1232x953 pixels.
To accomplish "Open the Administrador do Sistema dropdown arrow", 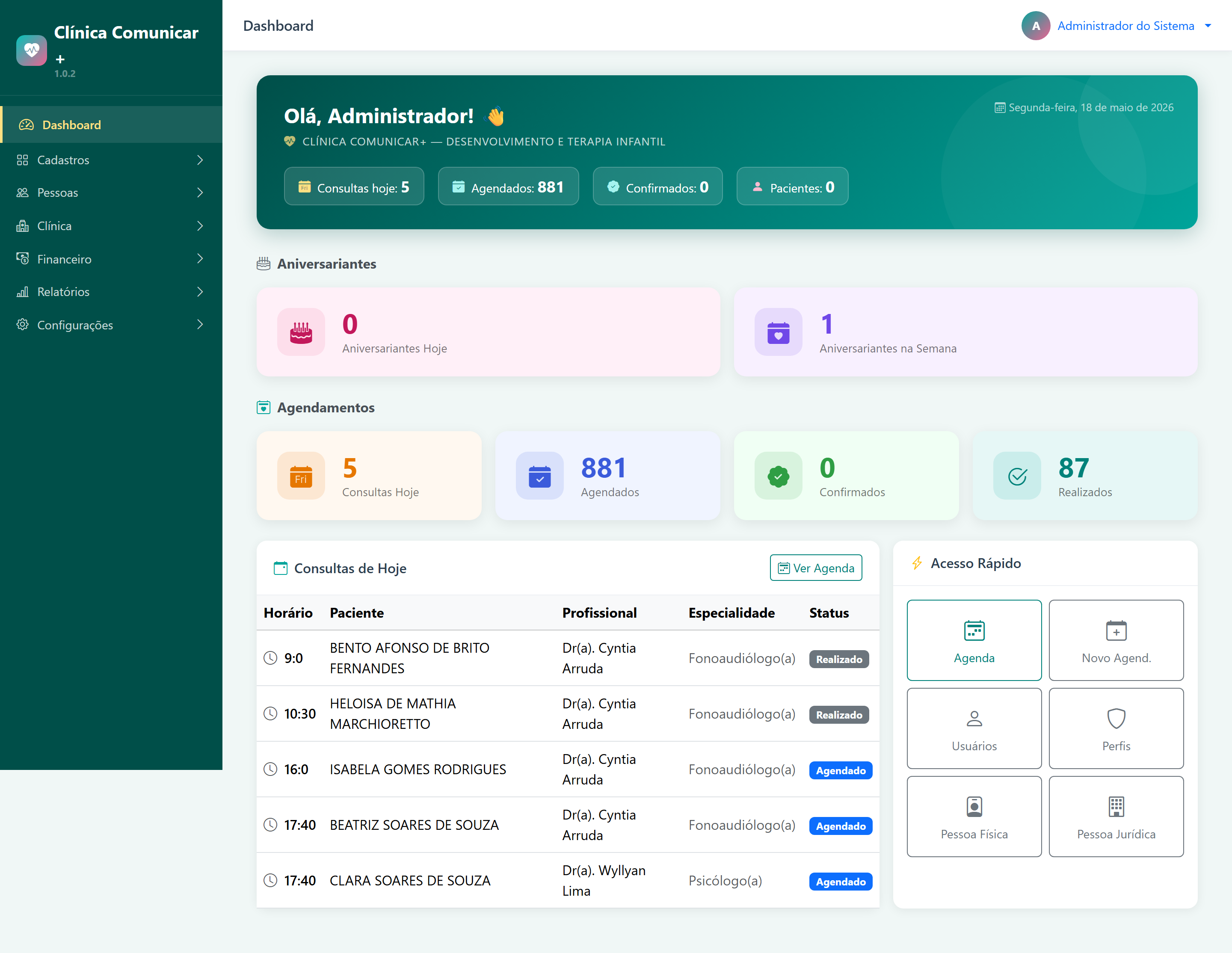I will (1208, 26).
